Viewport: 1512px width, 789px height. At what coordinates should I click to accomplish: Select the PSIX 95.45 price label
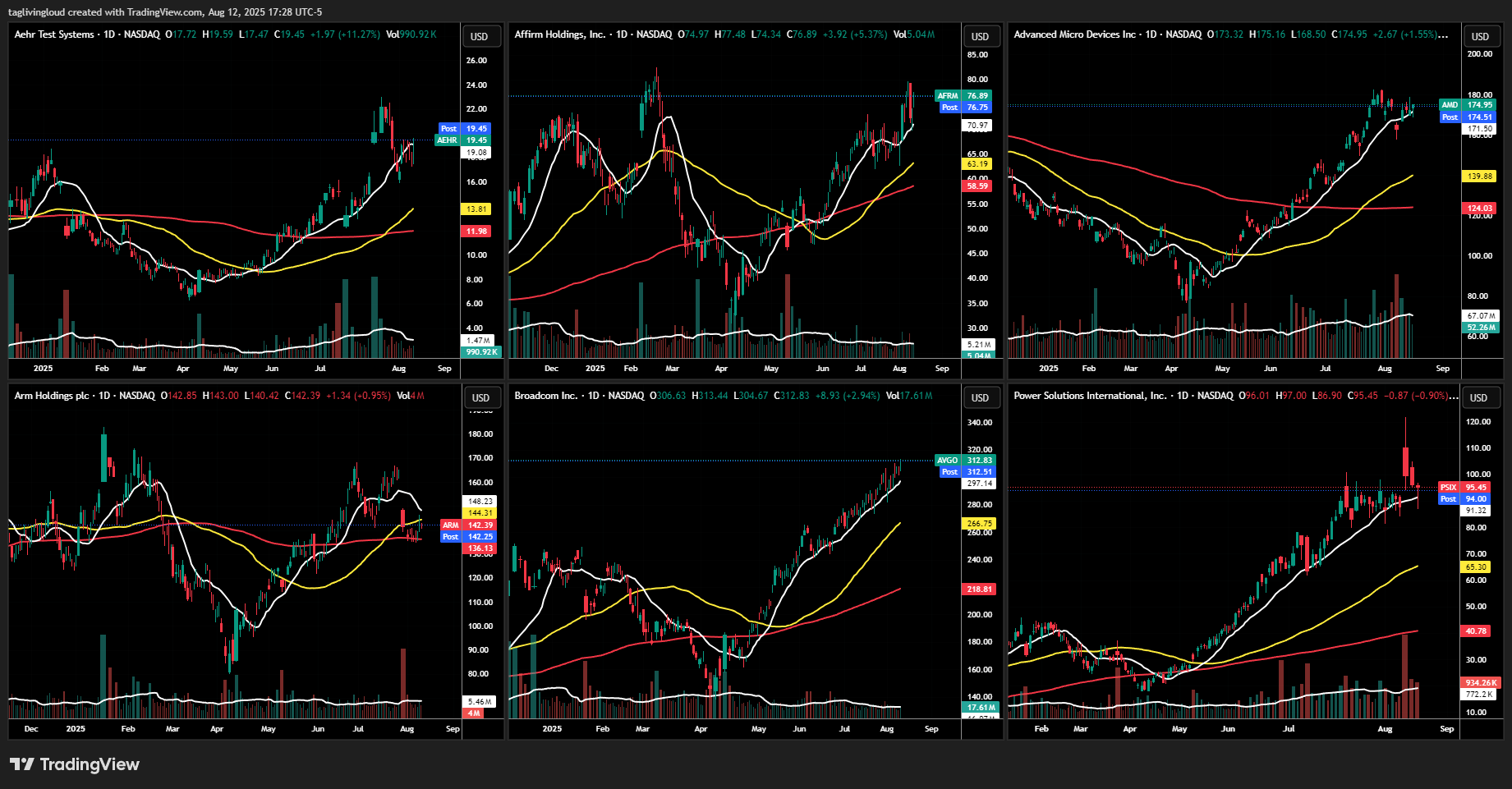1464,488
